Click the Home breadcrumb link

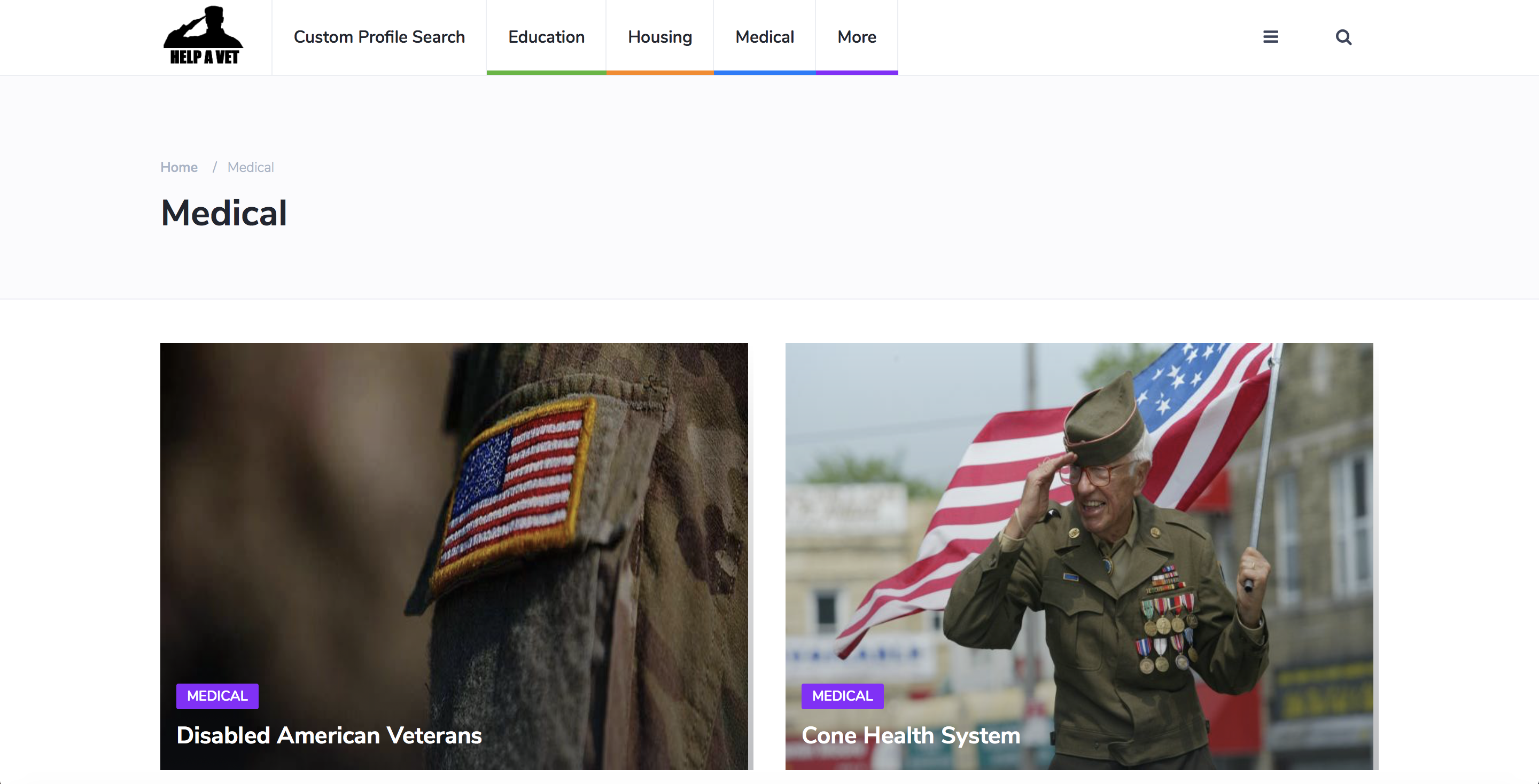178,167
